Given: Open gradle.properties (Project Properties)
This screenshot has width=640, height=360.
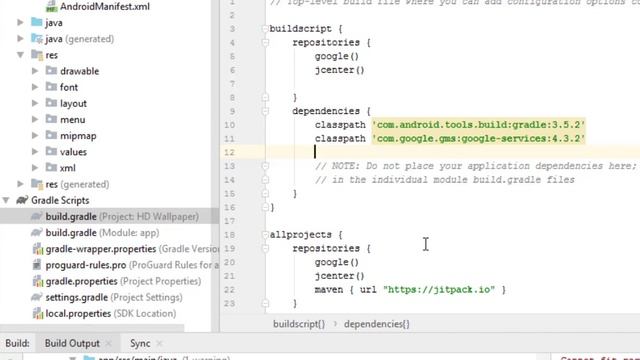Looking at the screenshot, I should (123, 281).
